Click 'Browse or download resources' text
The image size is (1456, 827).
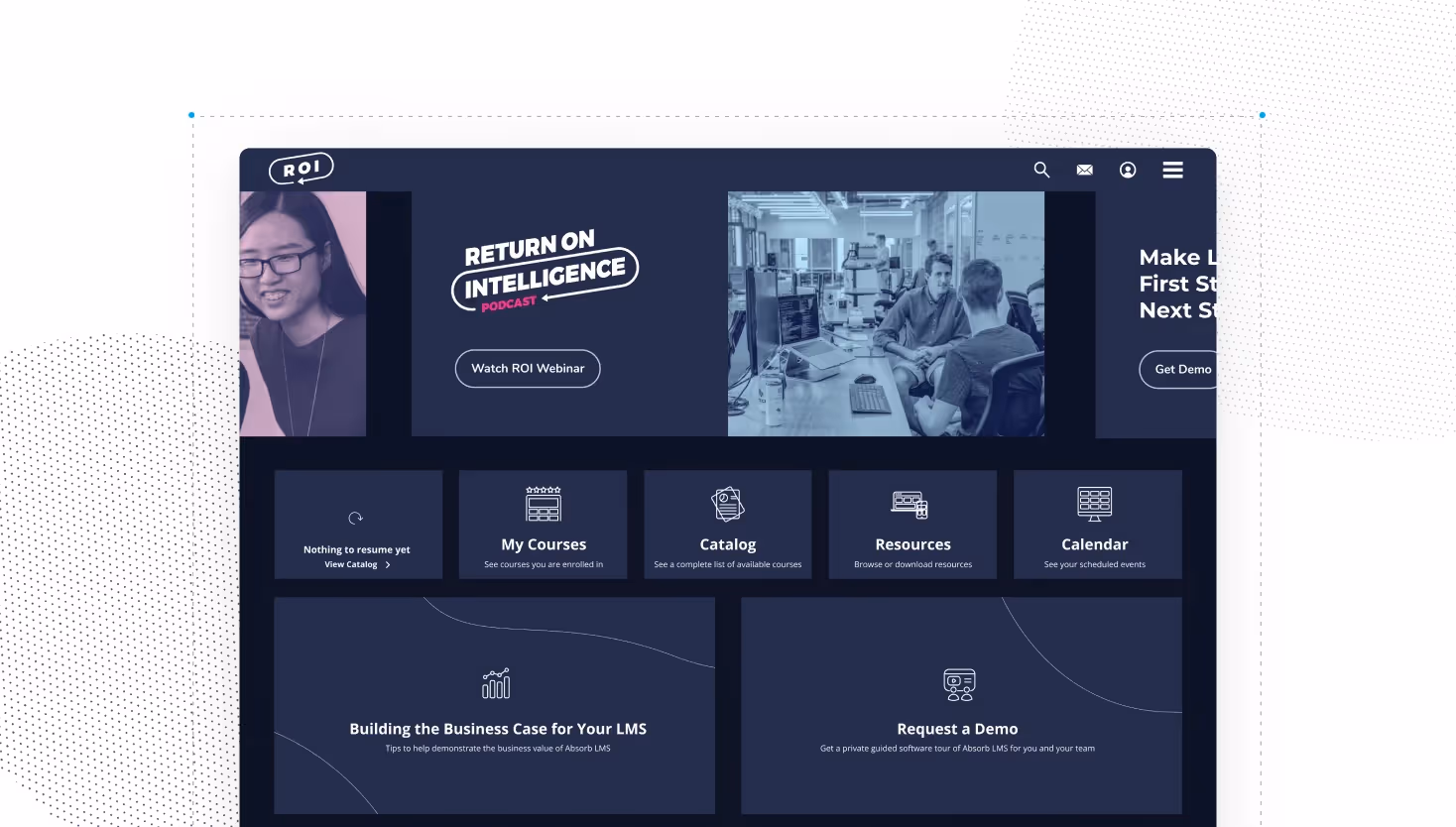[x=912, y=564]
